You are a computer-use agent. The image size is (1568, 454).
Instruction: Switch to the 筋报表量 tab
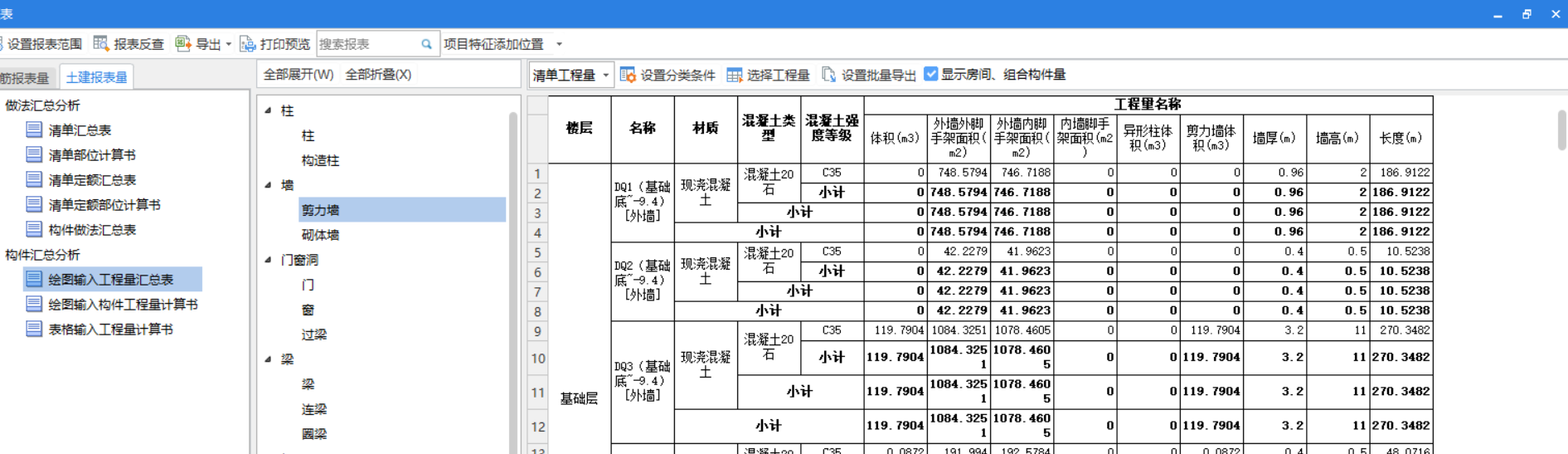point(25,78)
